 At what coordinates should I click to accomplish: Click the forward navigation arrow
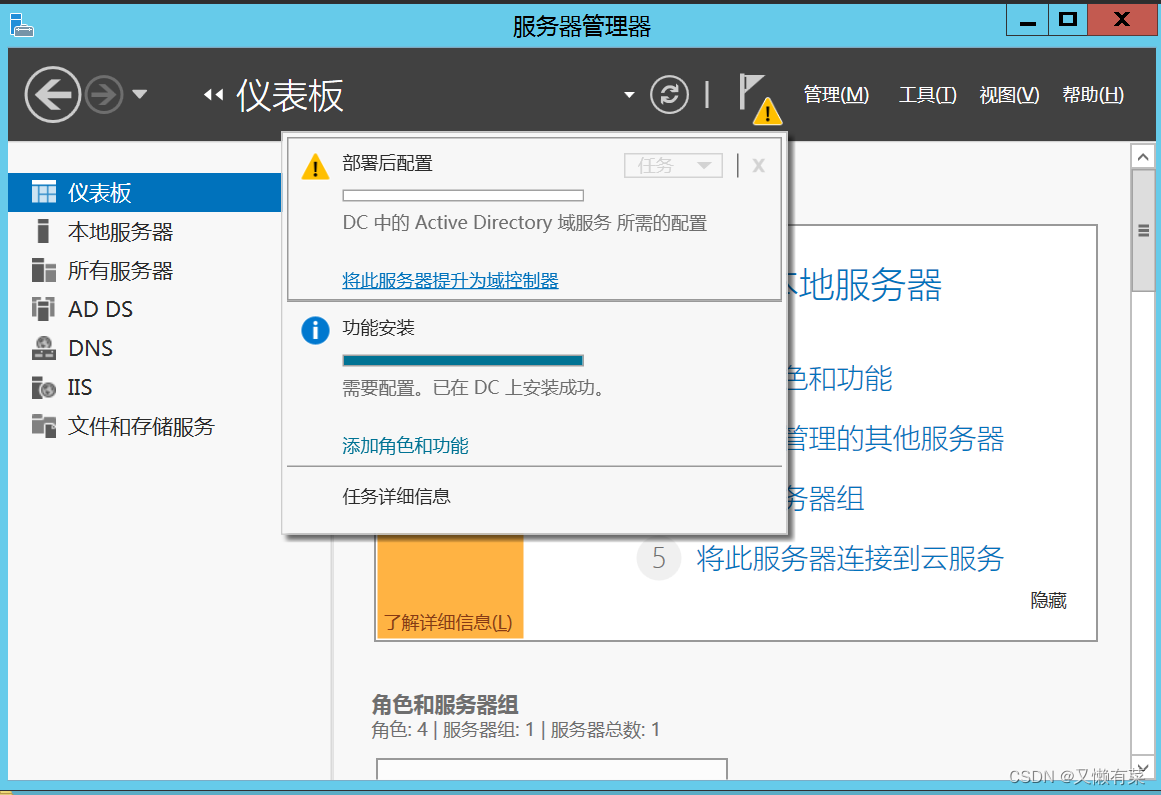point(104,95)
